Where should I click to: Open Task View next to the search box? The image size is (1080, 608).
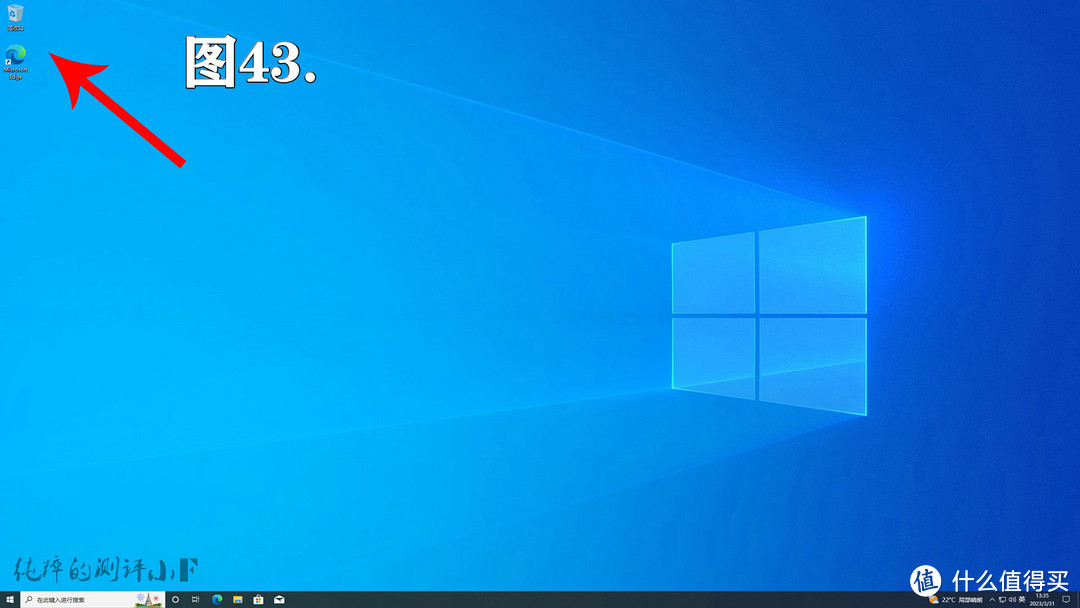(x=194, y=600)
